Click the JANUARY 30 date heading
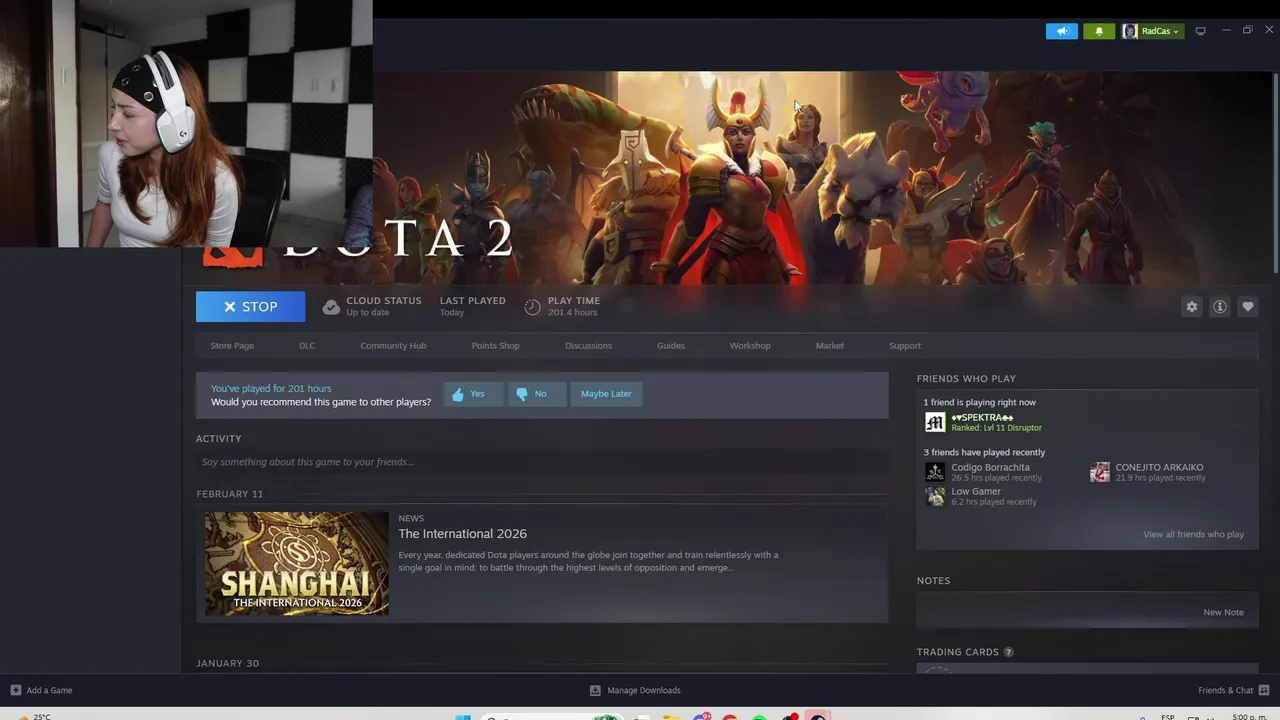Screen dimensions: 1280x720 [228, 663]
